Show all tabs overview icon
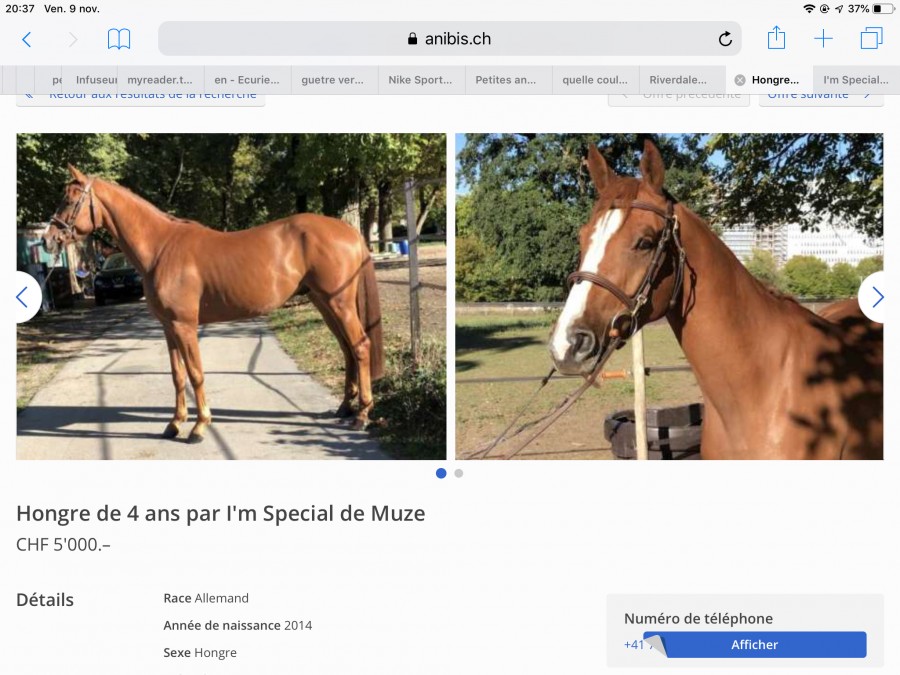This screenshot has height=675, width=900. tap(871, 38)
